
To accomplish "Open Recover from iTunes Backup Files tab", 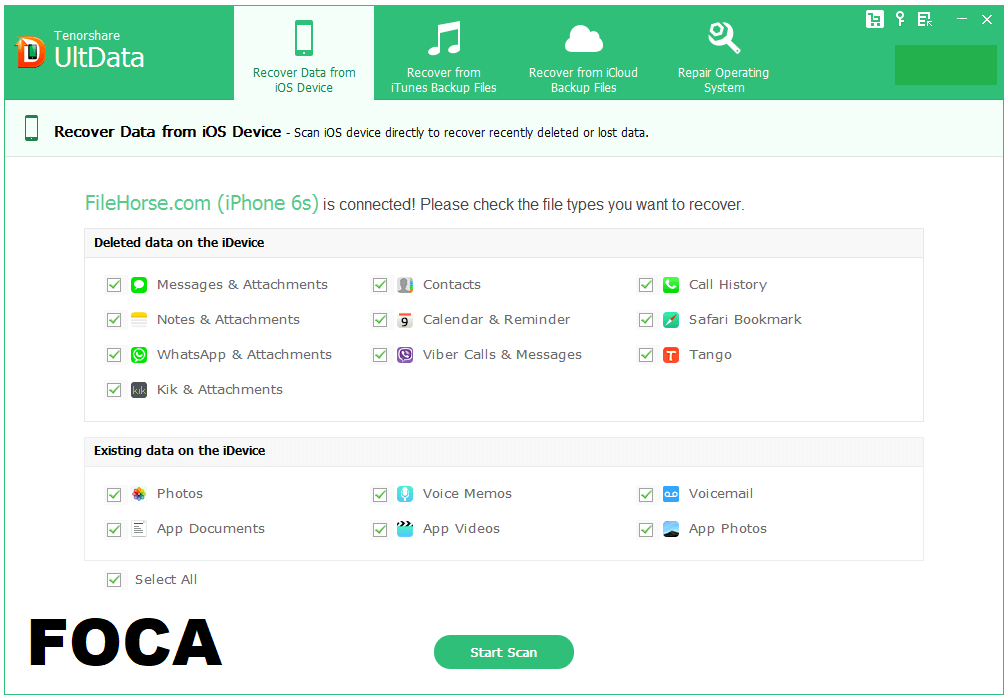I will 444,53.
